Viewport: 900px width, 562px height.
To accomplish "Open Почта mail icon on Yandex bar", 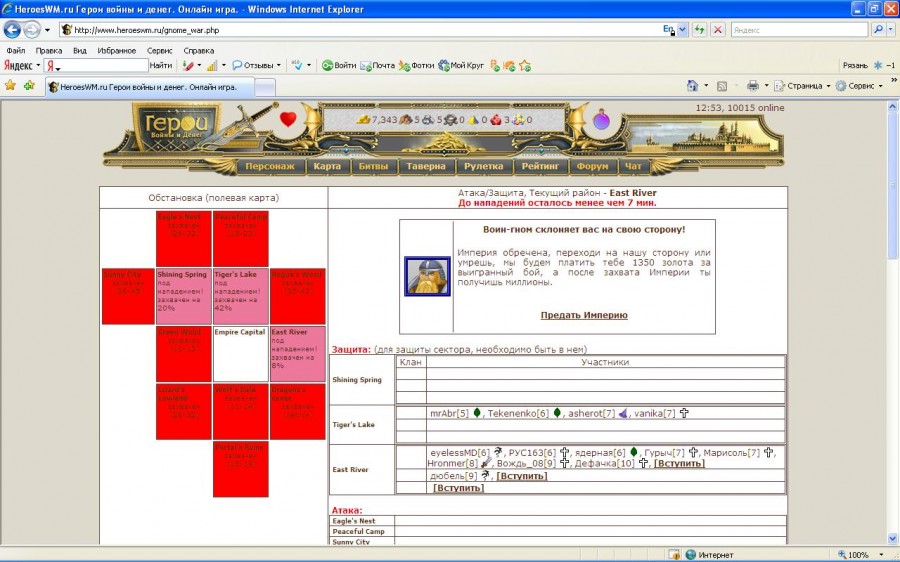I will (366, 65).
